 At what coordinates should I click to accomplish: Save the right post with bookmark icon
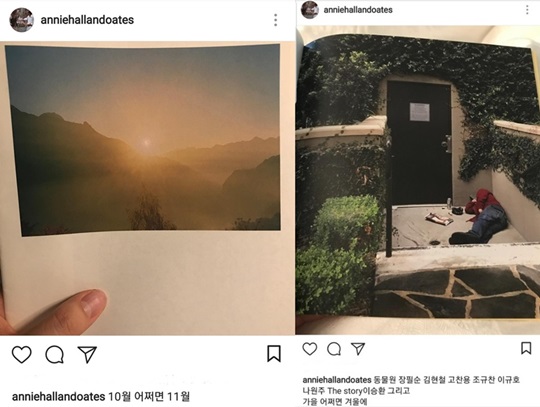point(526,348)
